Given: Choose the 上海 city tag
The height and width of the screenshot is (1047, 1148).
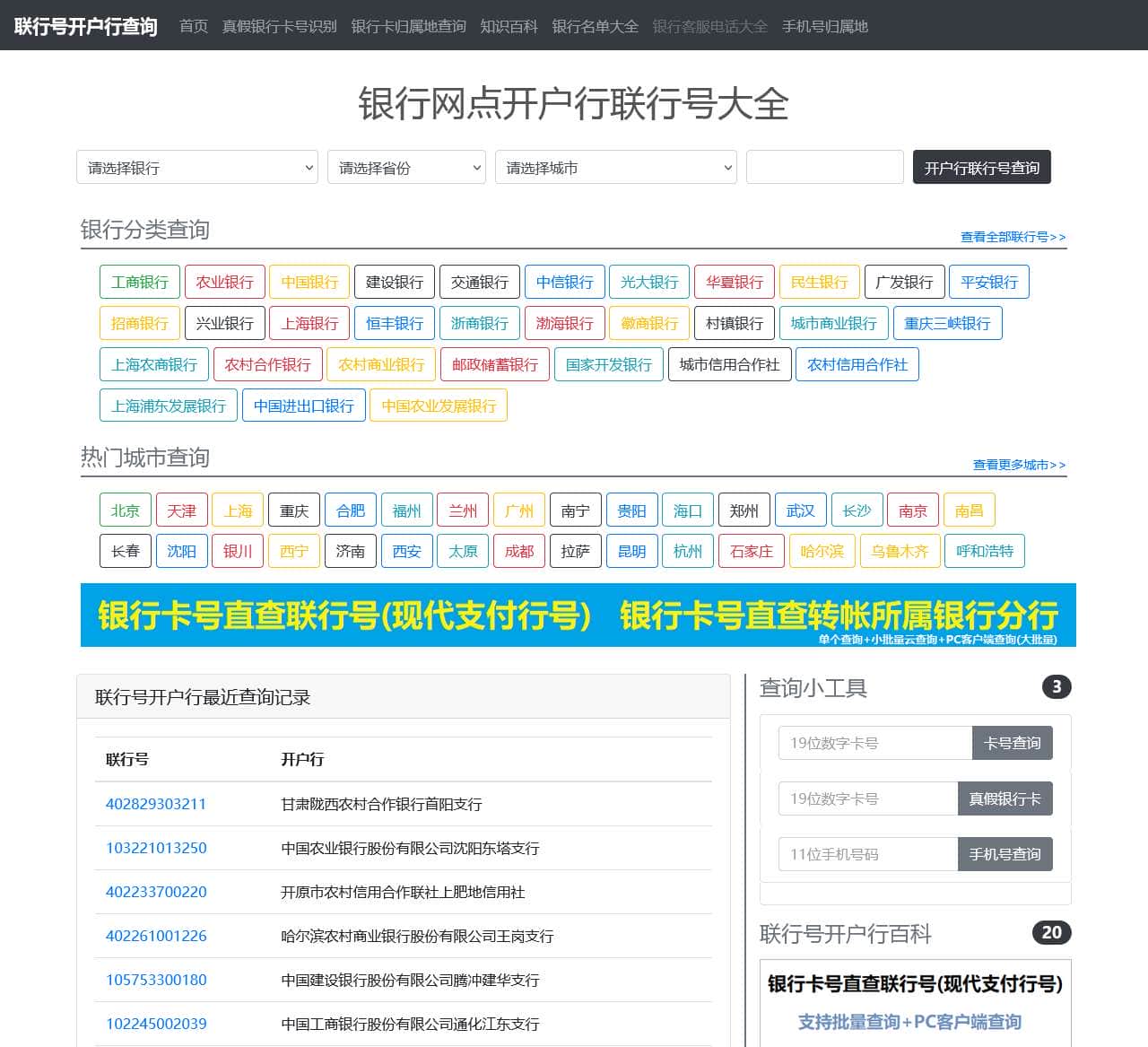Looking at the screenshot, I should 239,510.
